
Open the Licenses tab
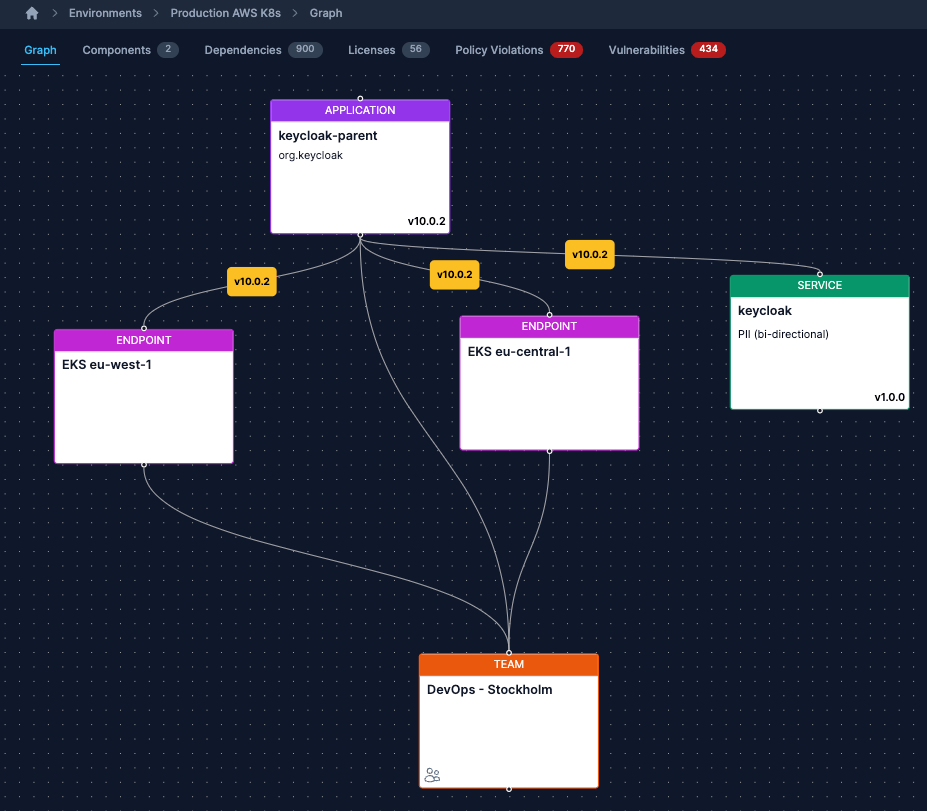[x=388, y=50]
